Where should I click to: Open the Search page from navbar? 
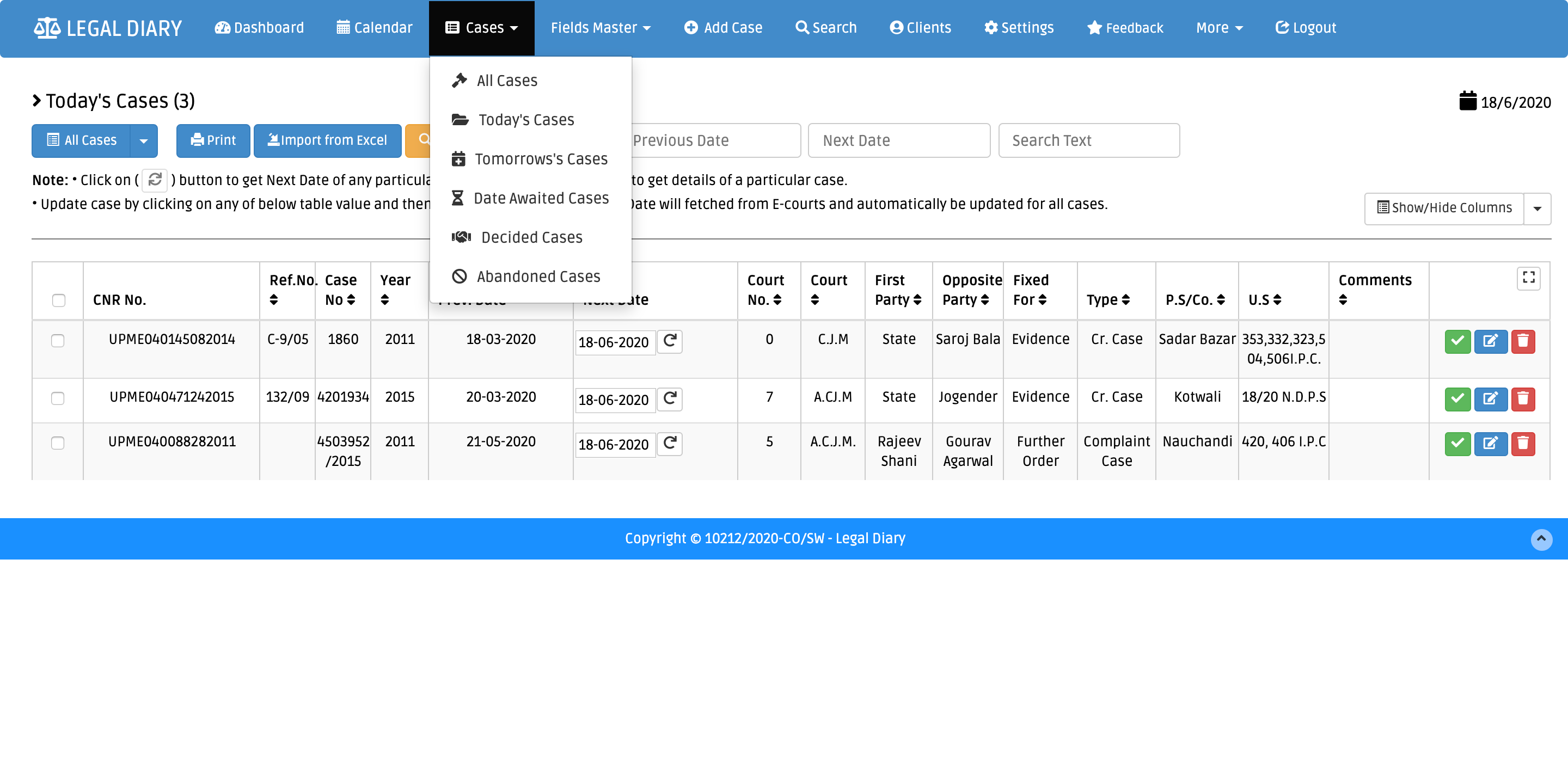point(826,28)
